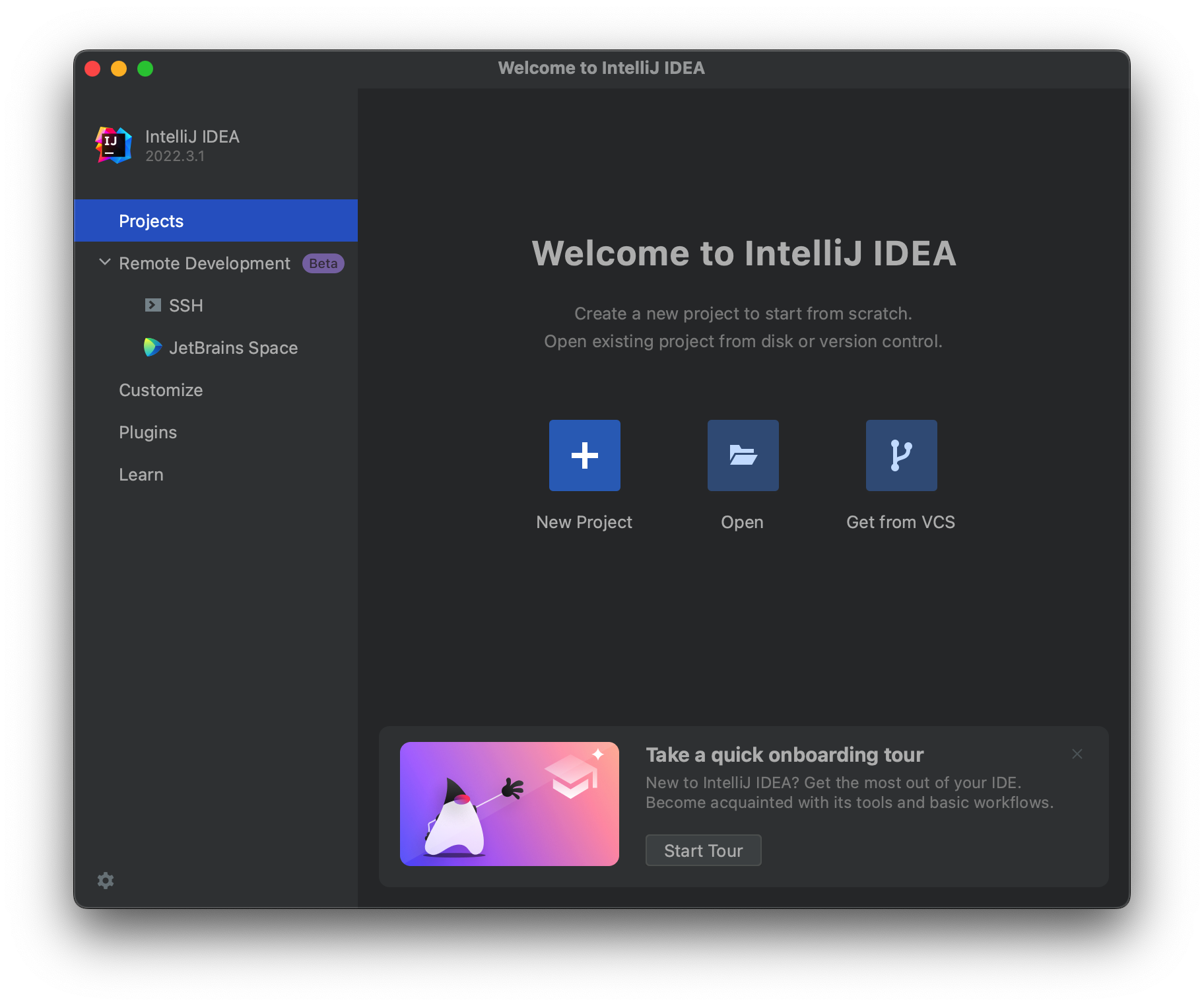Minimize the window with yellow button

[x=119, y=69]
